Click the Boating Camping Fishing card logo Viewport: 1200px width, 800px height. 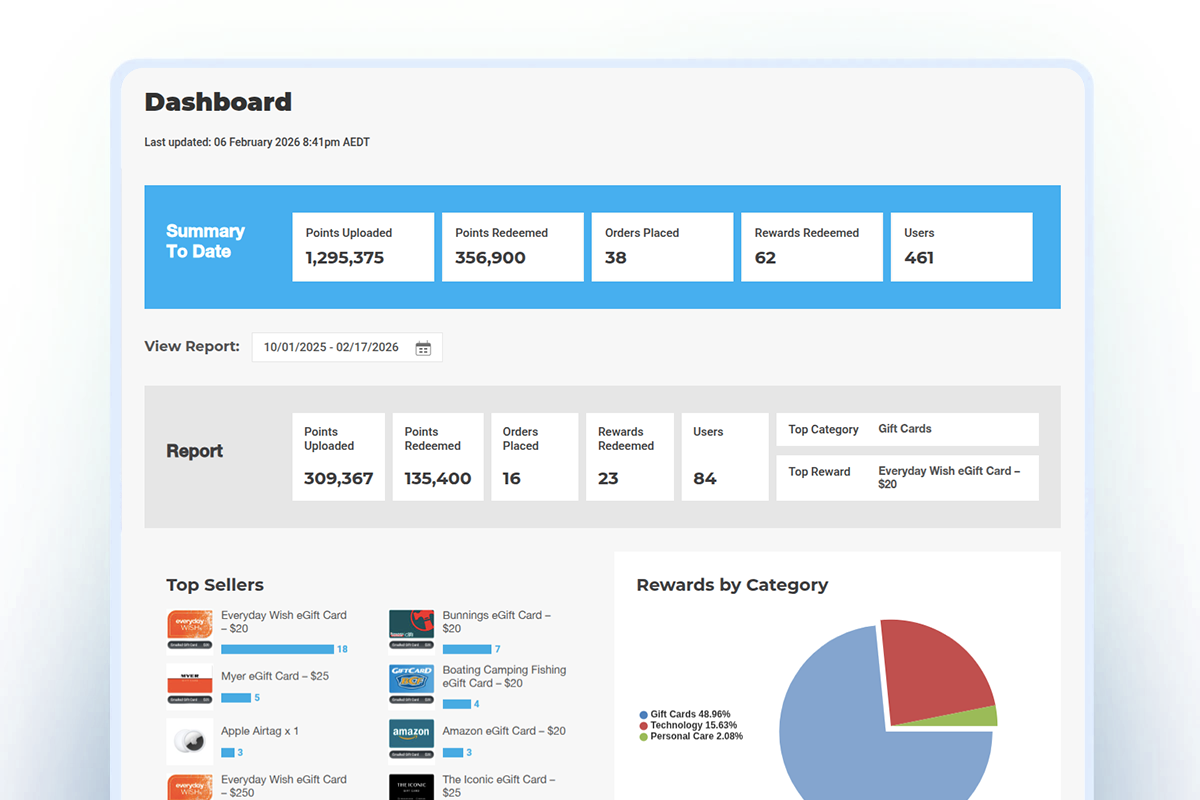(412, 678)
